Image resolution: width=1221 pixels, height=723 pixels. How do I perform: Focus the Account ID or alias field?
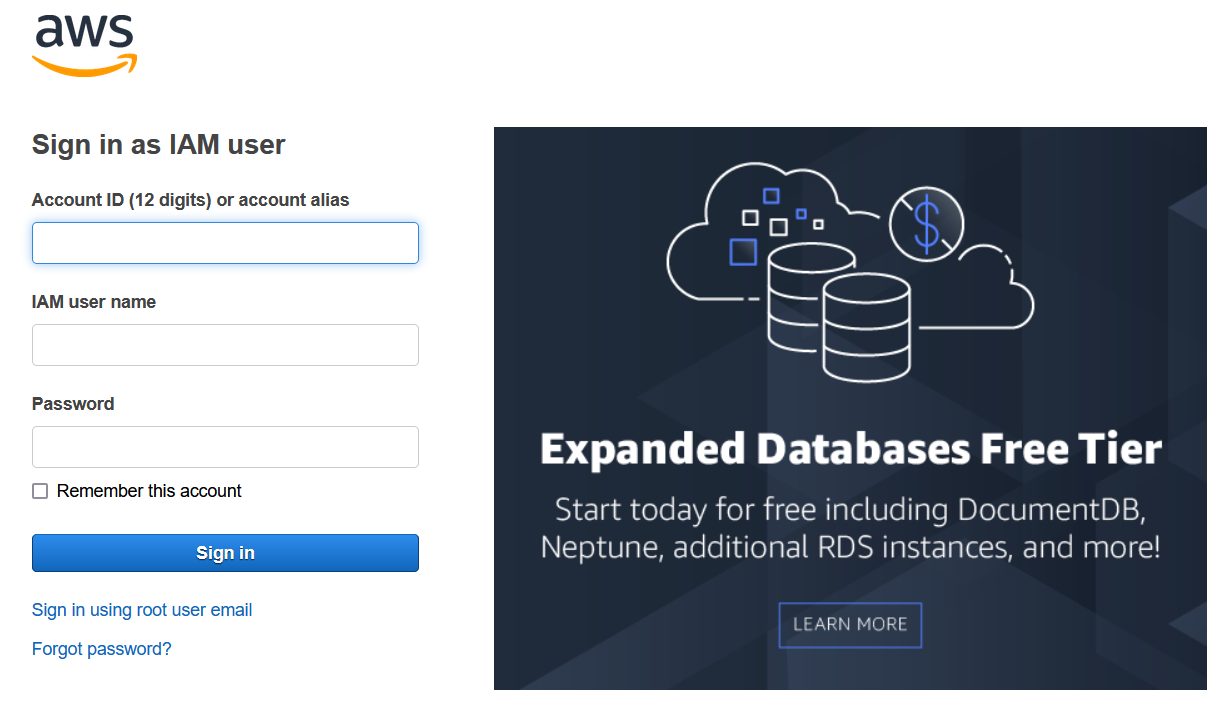pyautogui.click(x=225, y=243)
